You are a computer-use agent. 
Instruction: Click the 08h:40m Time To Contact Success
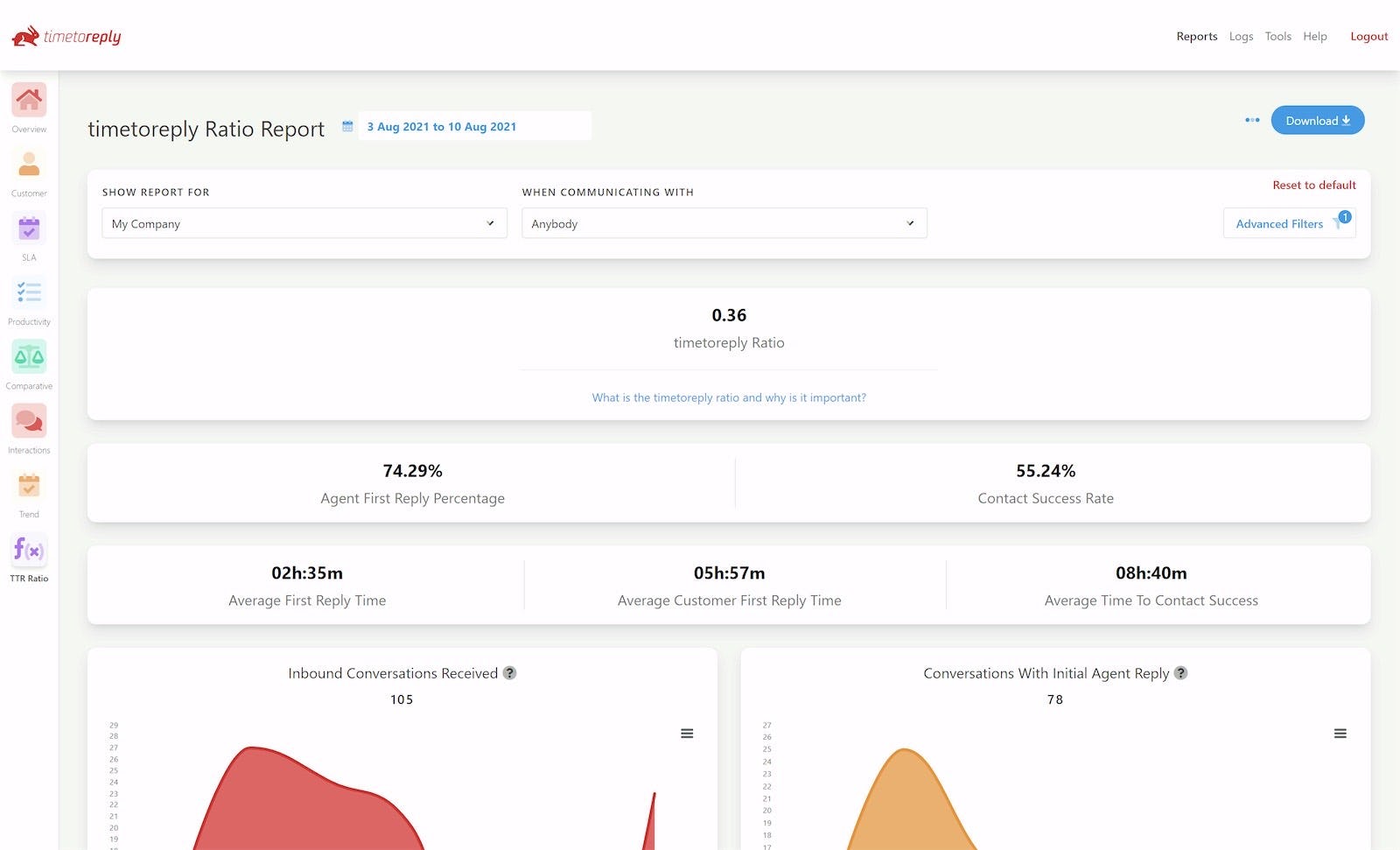pyautogui.click(x=1151, y=573)
